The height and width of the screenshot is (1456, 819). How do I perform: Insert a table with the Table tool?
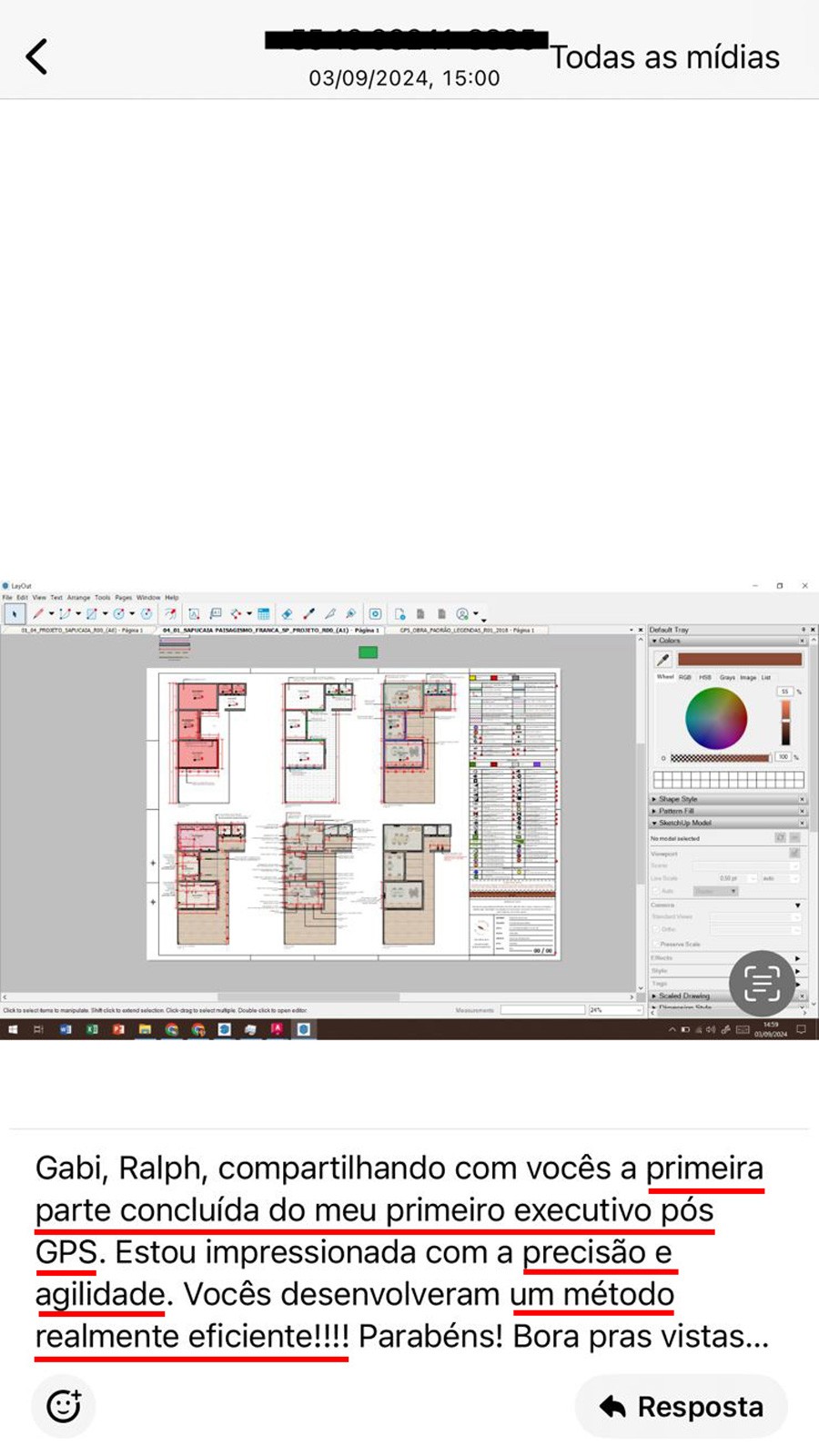coord(263,614)
